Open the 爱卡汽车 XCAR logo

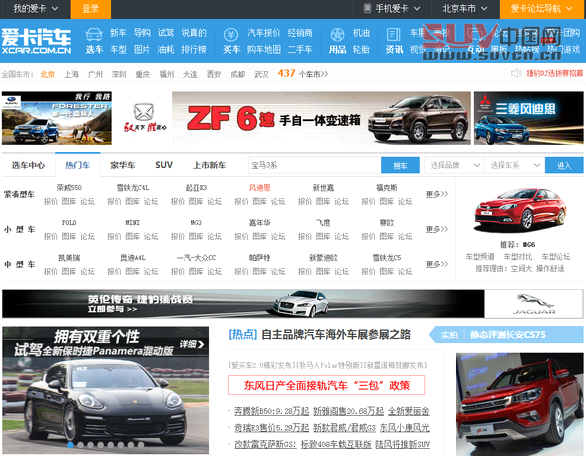click(36, 41)
